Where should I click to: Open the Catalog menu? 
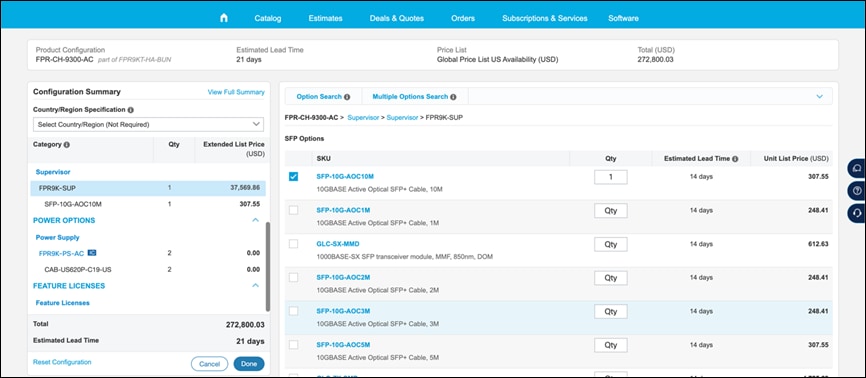[x=268, y=18]
